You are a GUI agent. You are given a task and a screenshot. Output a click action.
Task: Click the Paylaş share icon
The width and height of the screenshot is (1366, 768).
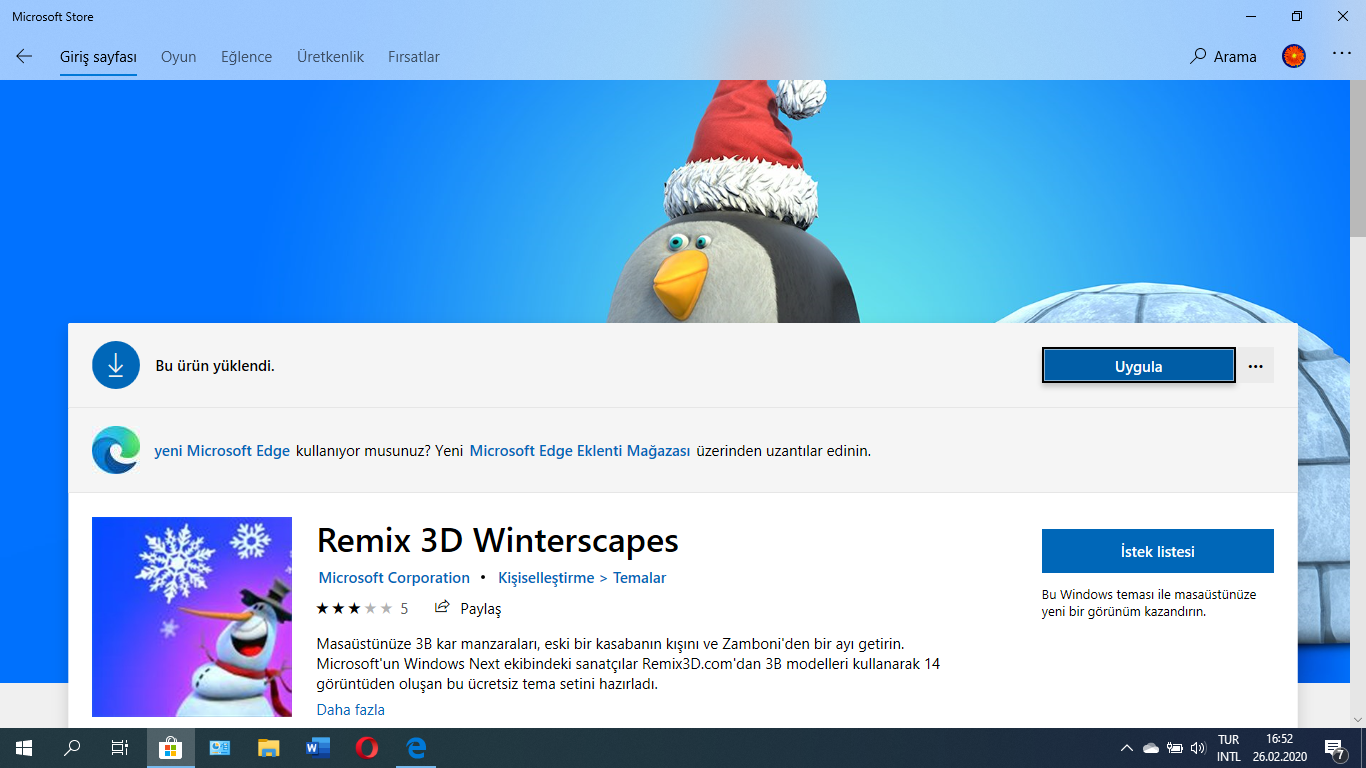(x=442, y=607)
